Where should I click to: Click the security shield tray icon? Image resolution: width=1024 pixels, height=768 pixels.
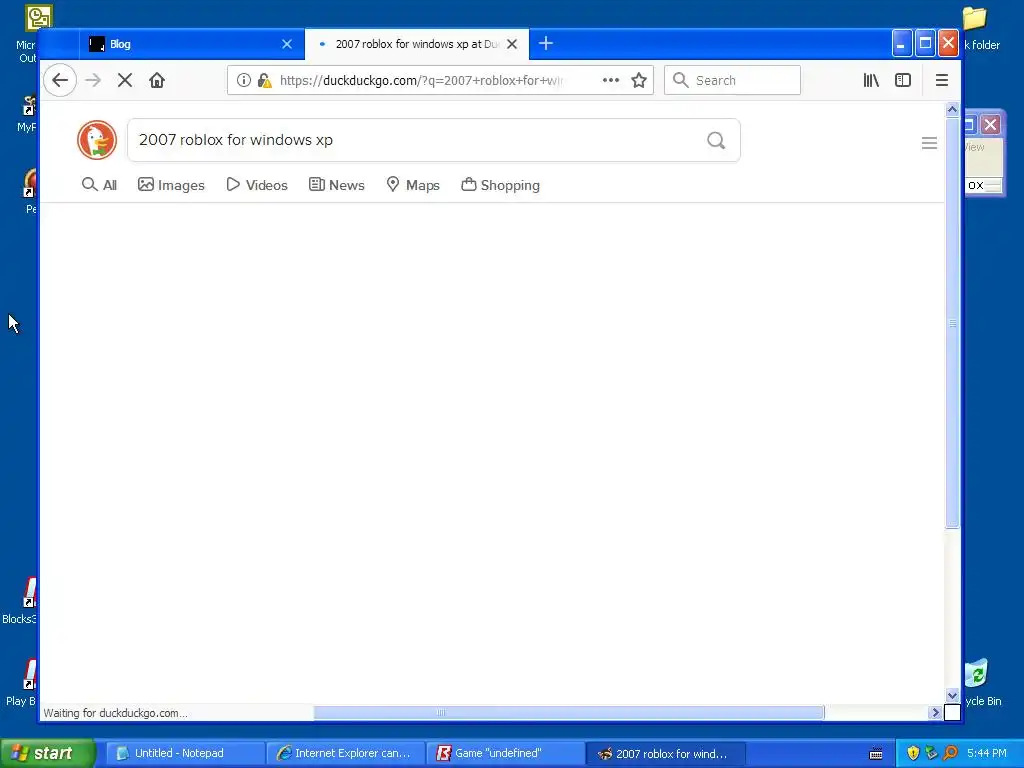[913, 753]
